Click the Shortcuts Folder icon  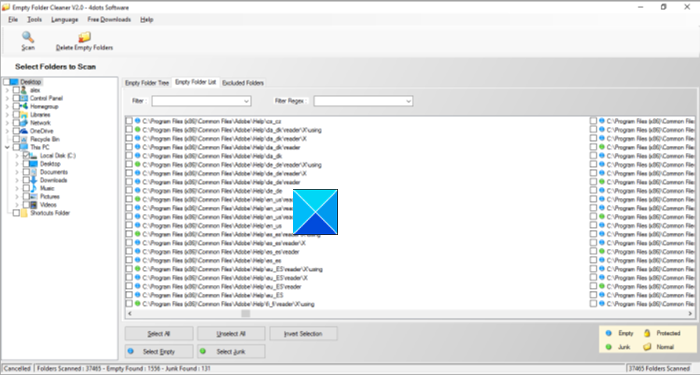click(x=24, y=213)
